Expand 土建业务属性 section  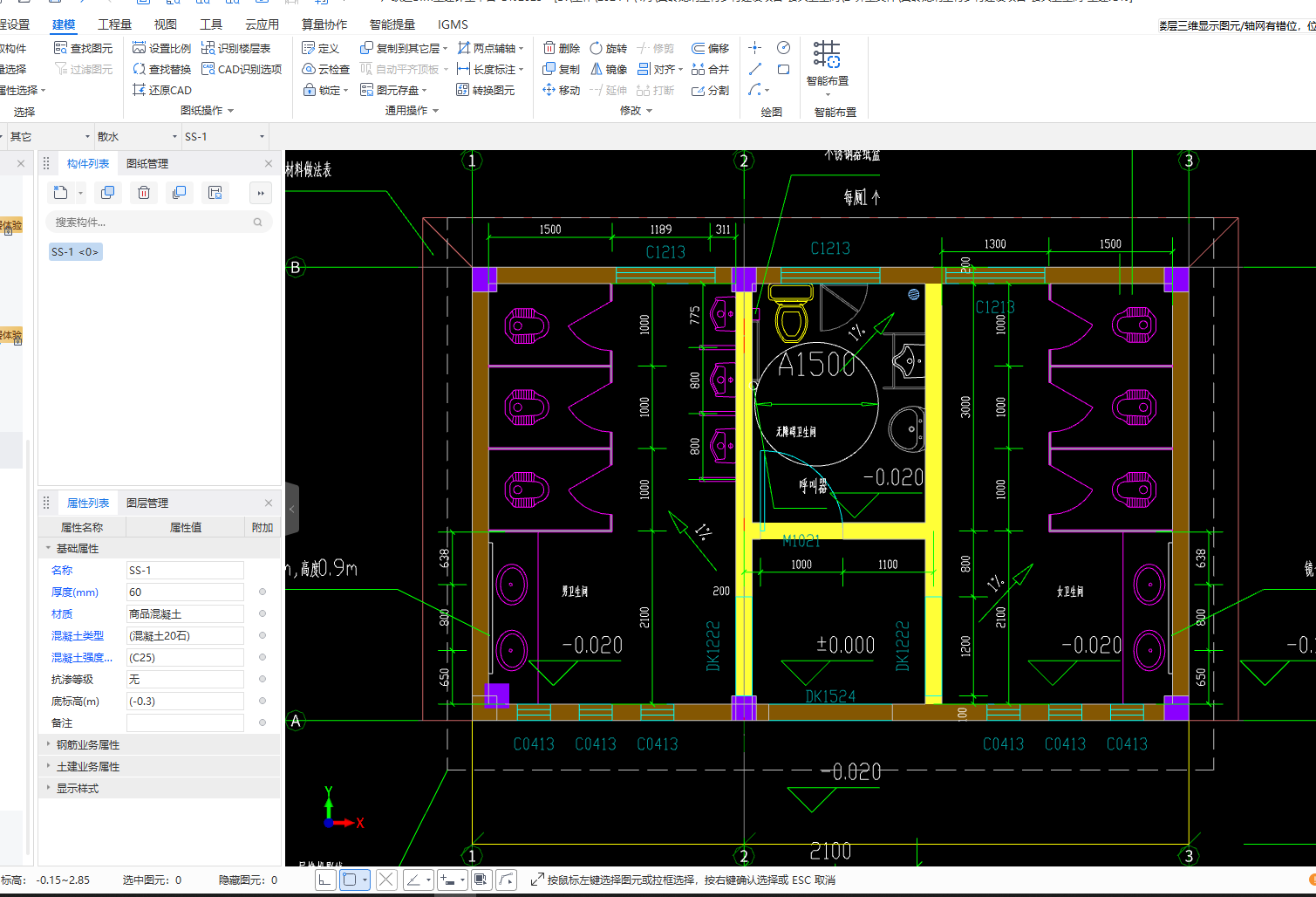[48, 766]
